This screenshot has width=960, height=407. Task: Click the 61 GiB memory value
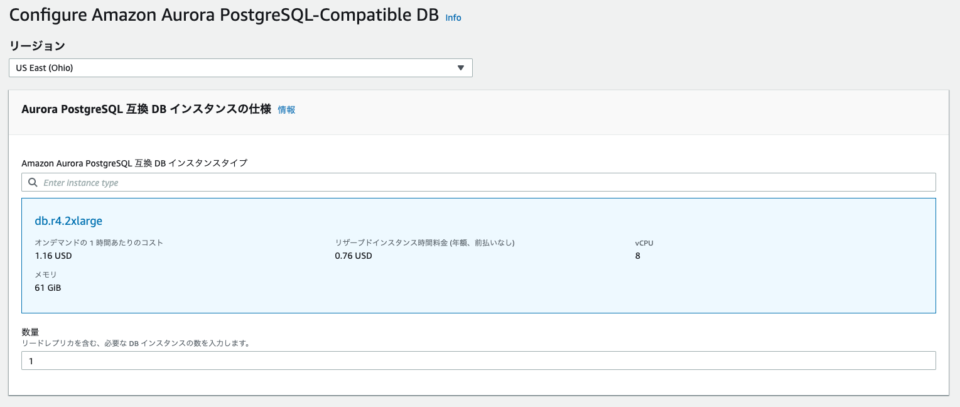tap(48, 287)
